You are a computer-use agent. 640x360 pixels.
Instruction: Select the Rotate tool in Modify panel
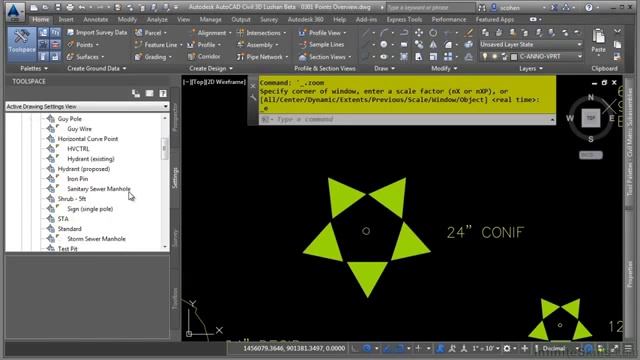[433, 33]
